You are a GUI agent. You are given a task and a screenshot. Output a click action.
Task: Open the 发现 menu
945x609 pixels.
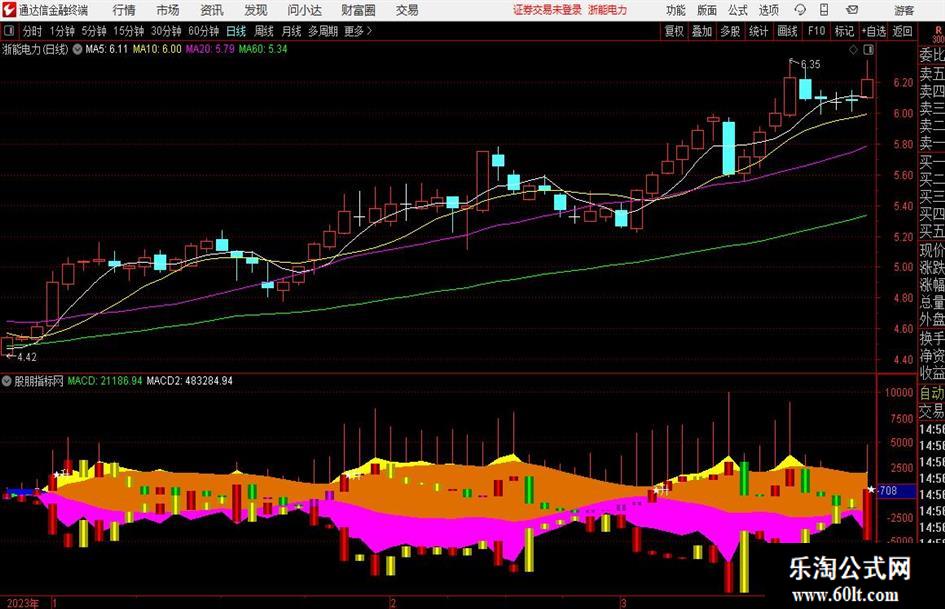coord(256,10)
